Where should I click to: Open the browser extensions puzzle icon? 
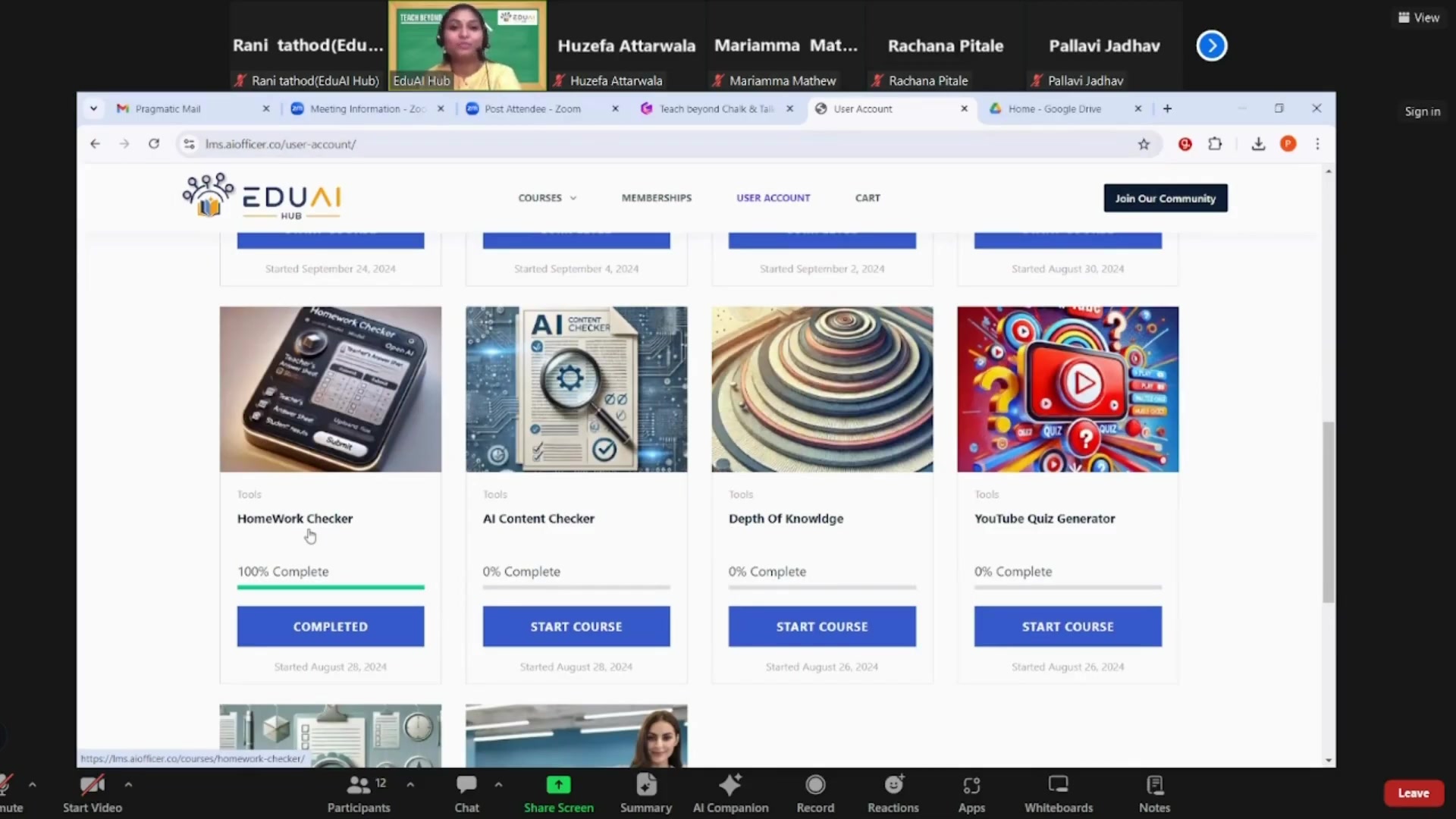pos(1215,144)
